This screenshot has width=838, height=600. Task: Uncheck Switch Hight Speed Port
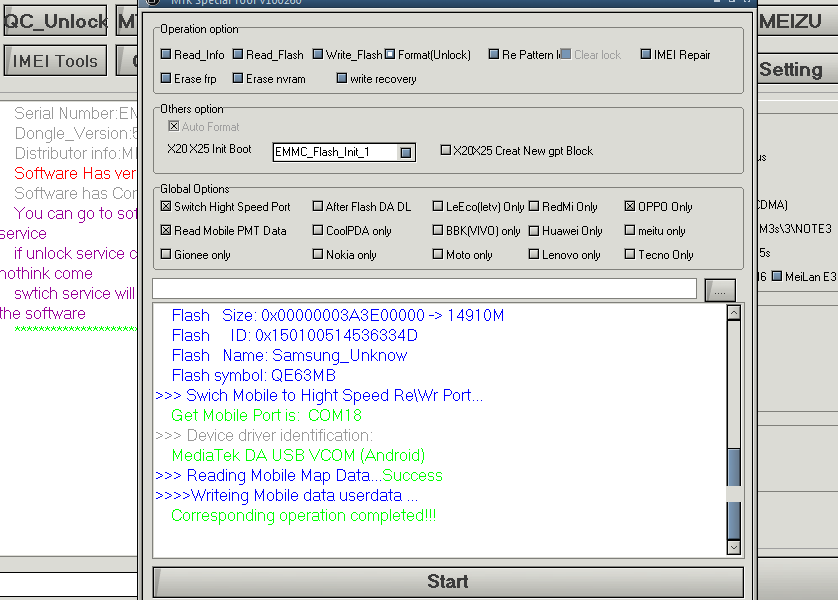click(x=226, y=206)
